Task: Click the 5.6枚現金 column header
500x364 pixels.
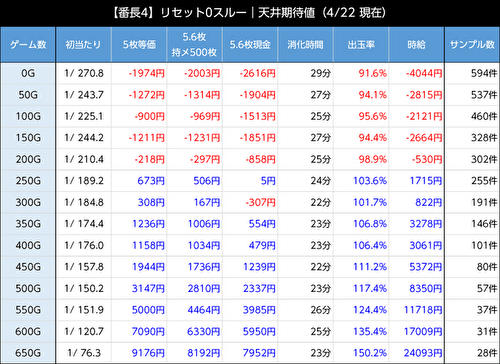Action: pos(250,45)
